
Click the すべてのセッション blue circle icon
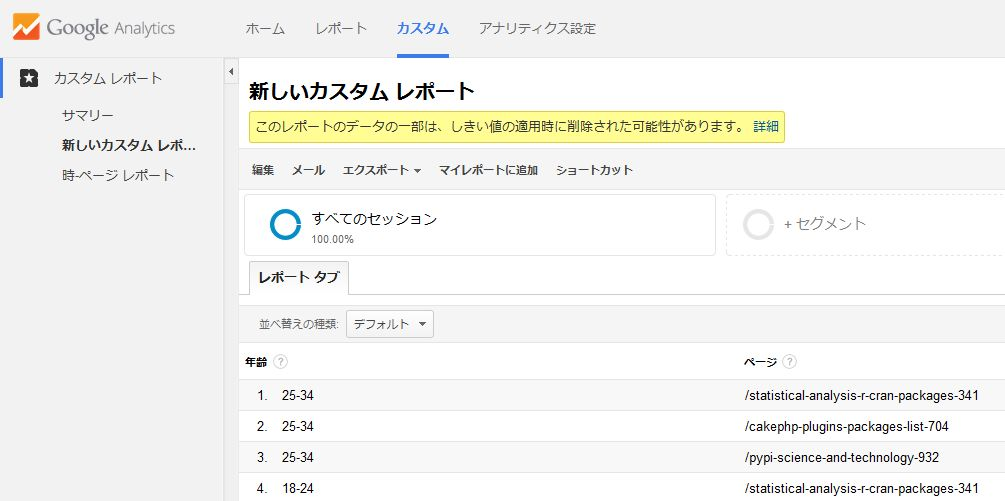point(285,225)
